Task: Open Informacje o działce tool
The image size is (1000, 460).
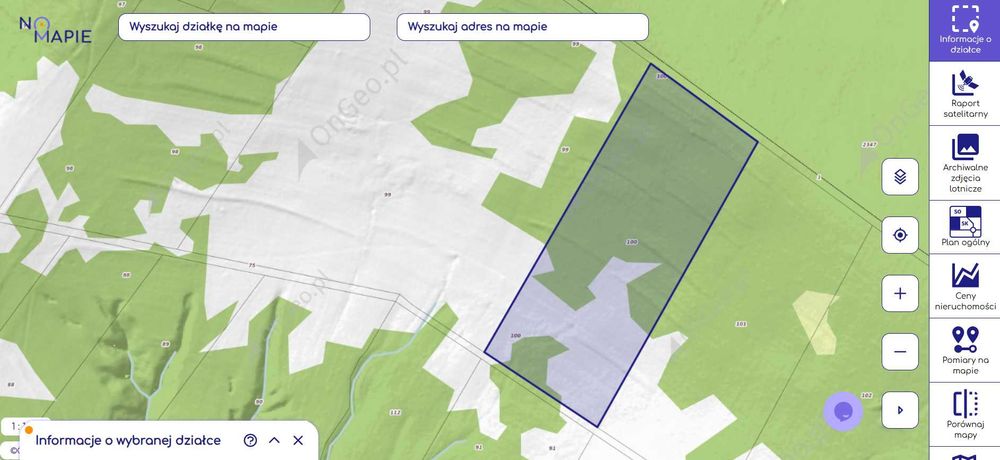Action: pyautogui.click(x=964, y=30)
